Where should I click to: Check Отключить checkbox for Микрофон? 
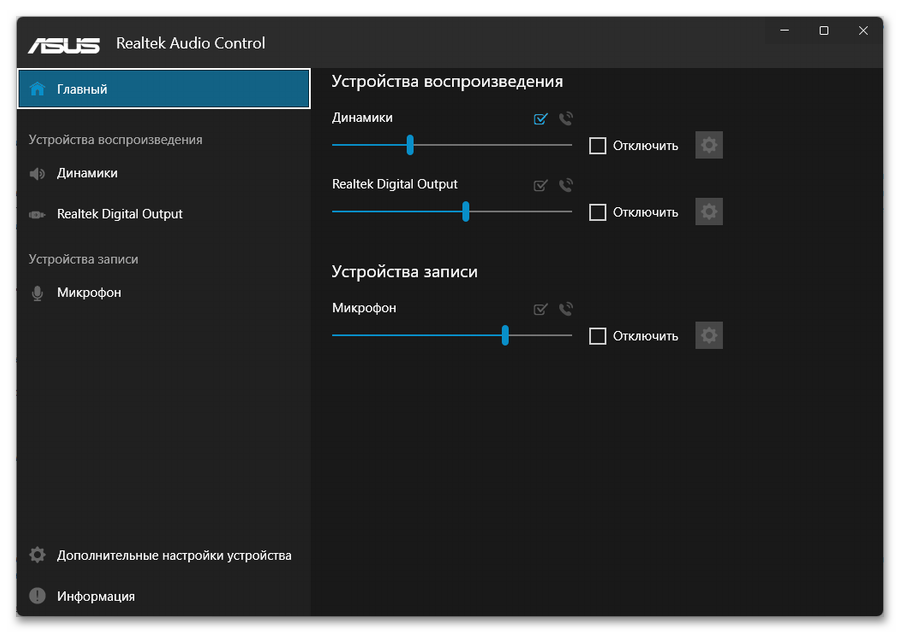(598, 336)
